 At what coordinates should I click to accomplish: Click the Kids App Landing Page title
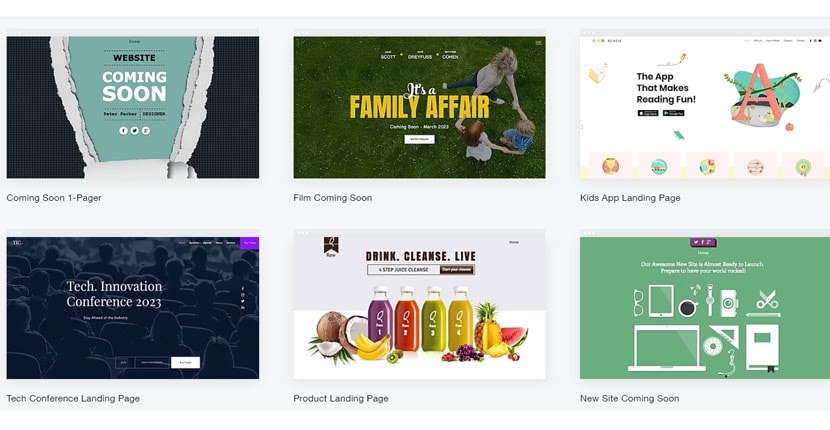[x=630, y=198]
